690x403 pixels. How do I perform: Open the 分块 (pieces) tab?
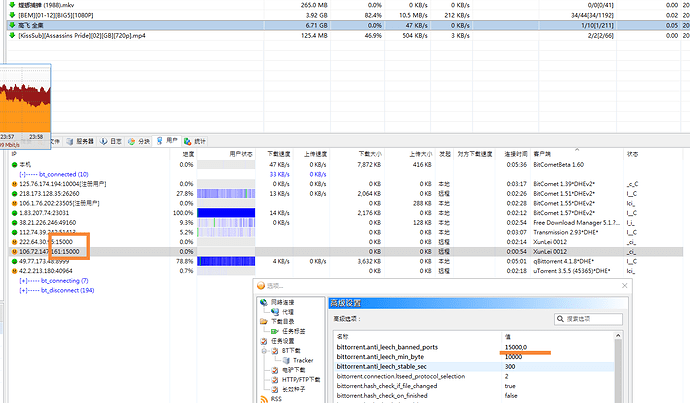point(139,141)
